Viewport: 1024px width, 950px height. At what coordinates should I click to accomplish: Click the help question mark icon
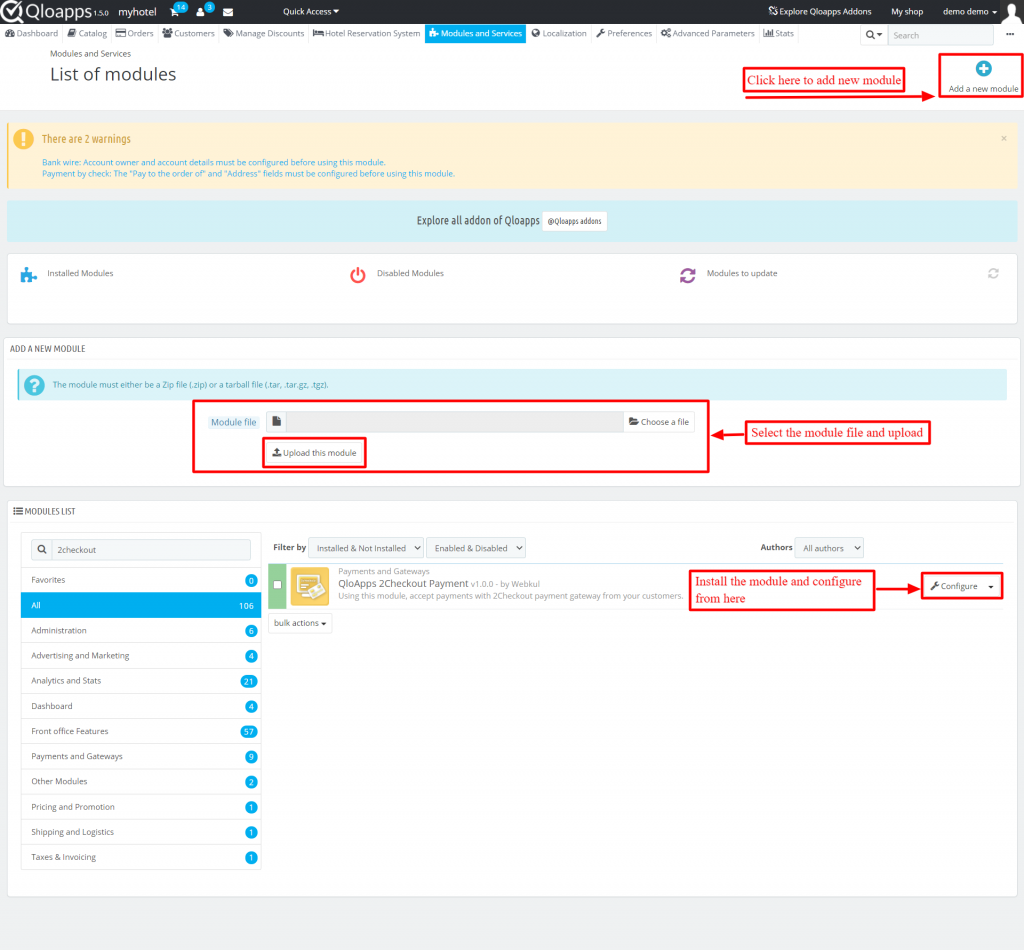point(35,385)
